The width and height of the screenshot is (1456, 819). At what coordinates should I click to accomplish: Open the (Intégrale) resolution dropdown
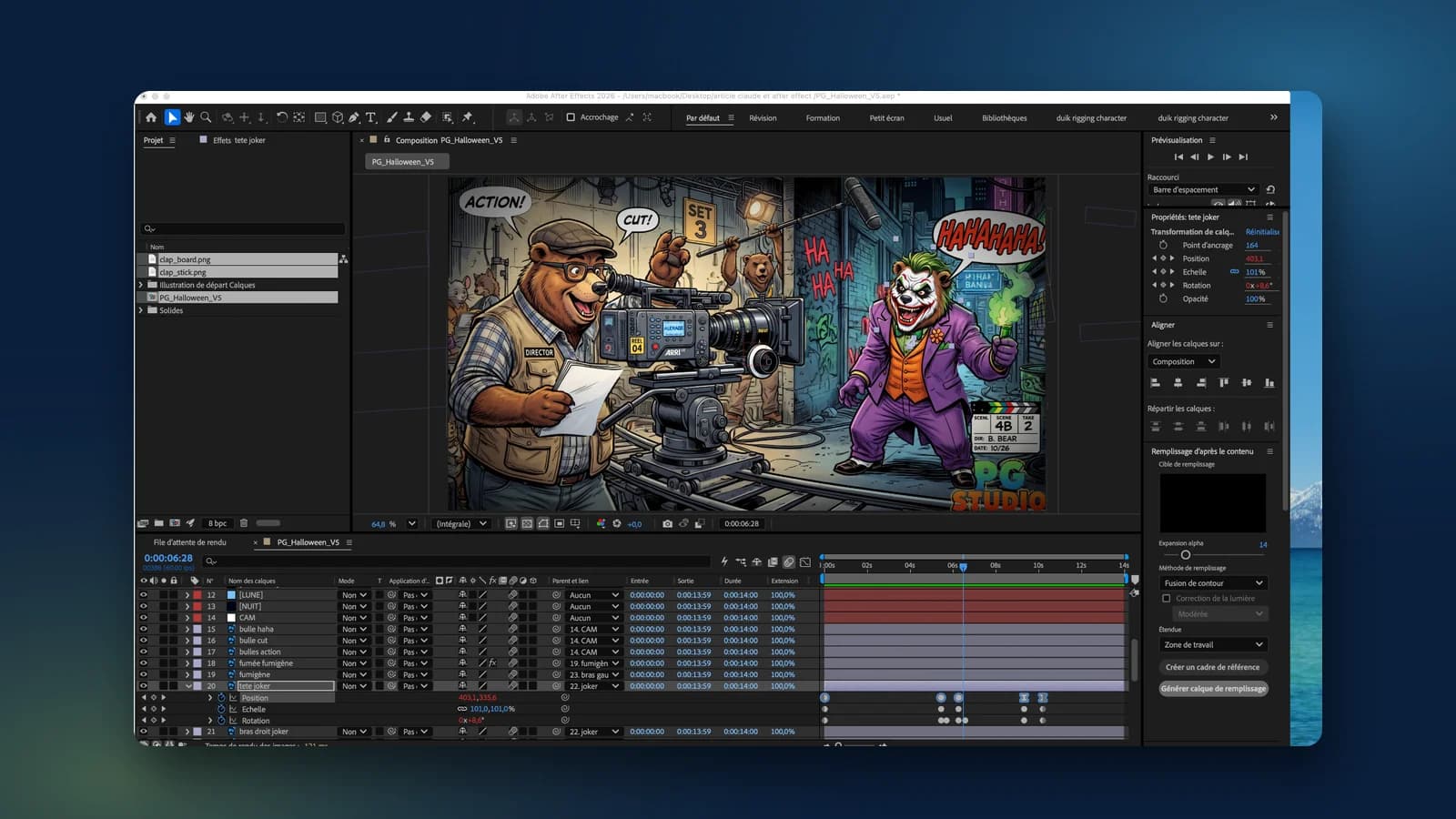click(460, 524)
